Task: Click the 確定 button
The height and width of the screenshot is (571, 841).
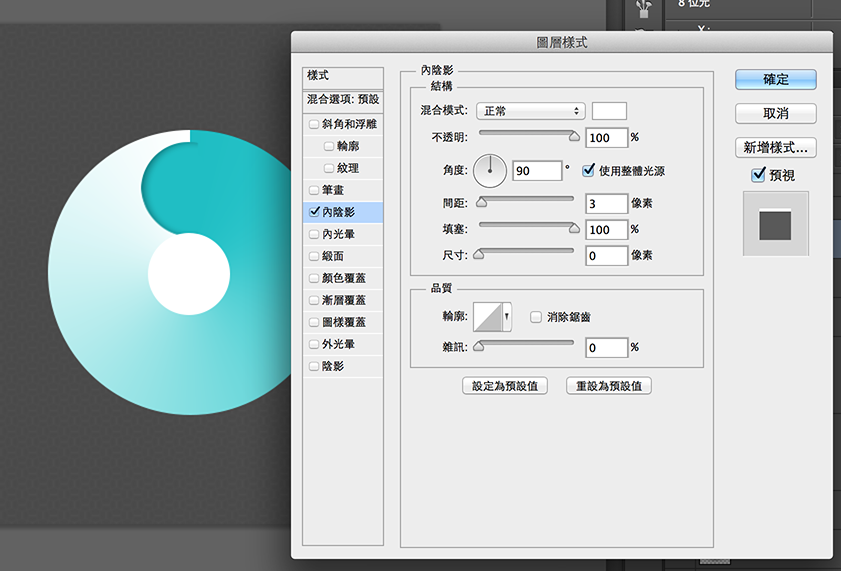Action: click(x=775, y=80)
